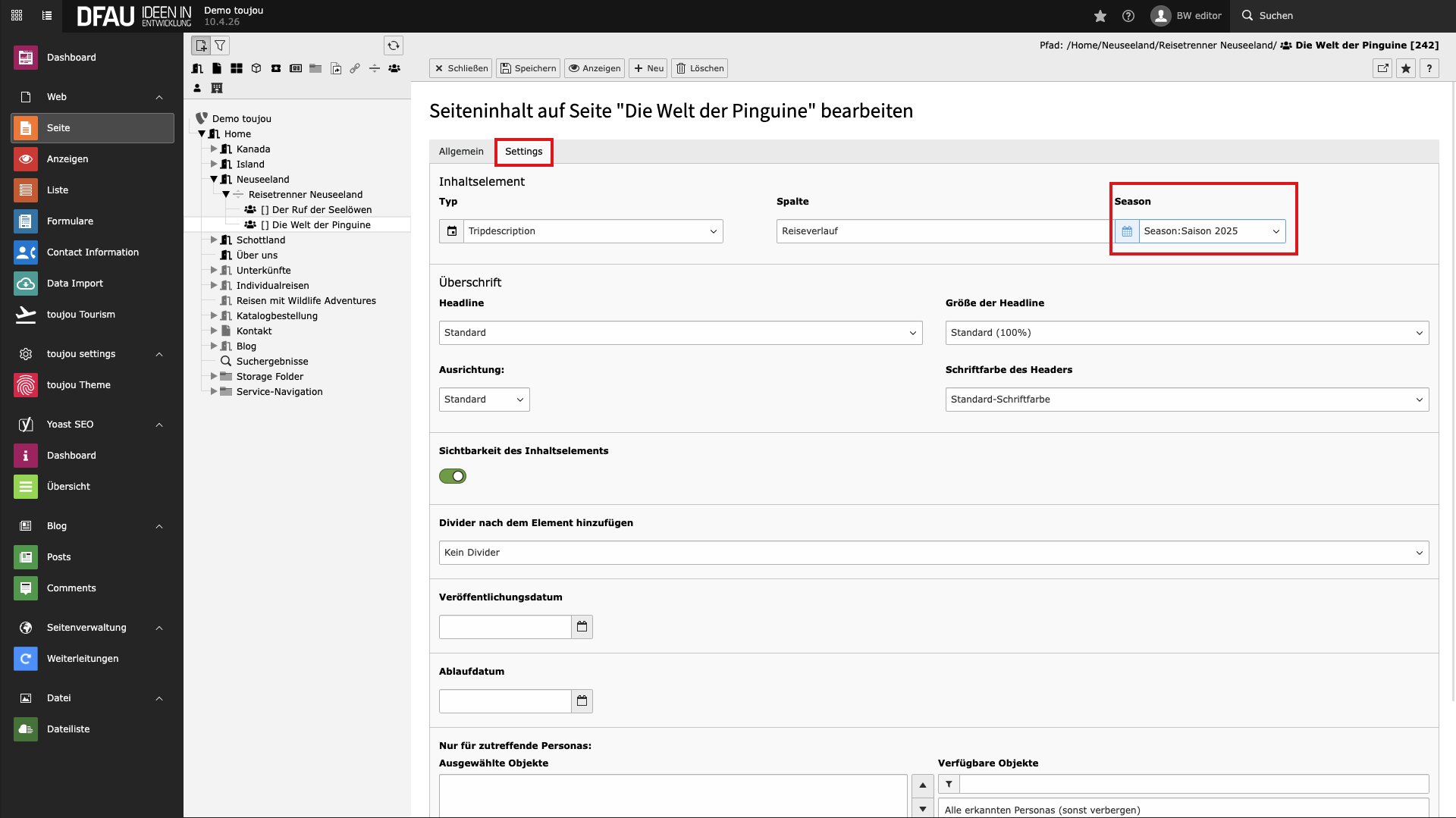Open bookmarks star in top bar

point(1100,16)
